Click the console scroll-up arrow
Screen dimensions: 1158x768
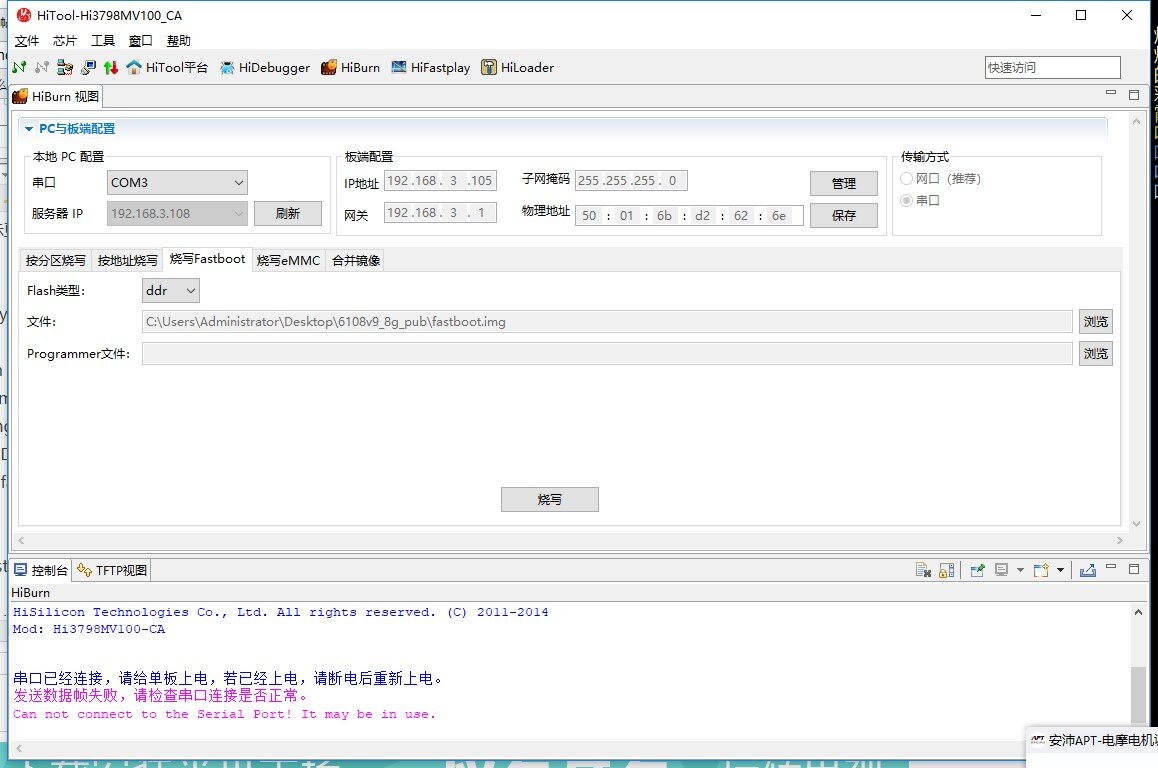[1138, 612]
